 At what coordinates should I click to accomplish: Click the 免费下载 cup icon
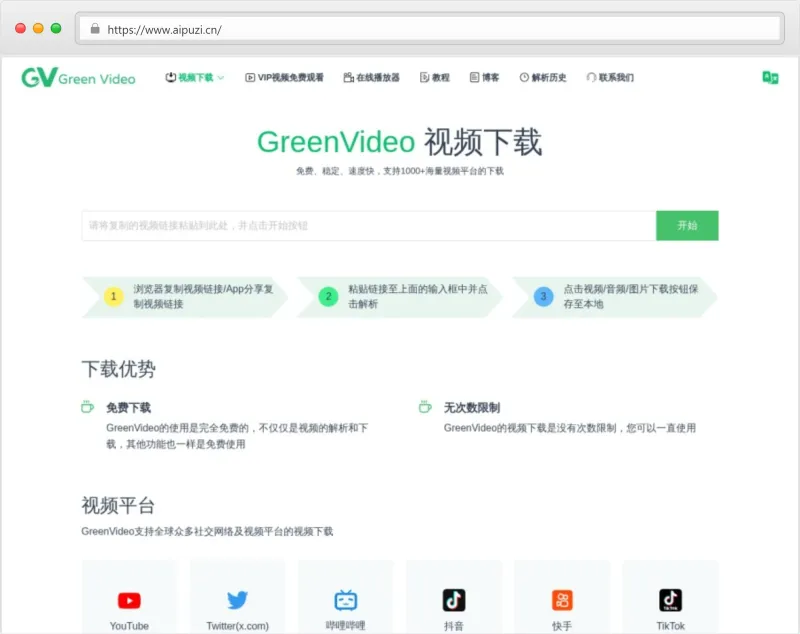point(87,407)
